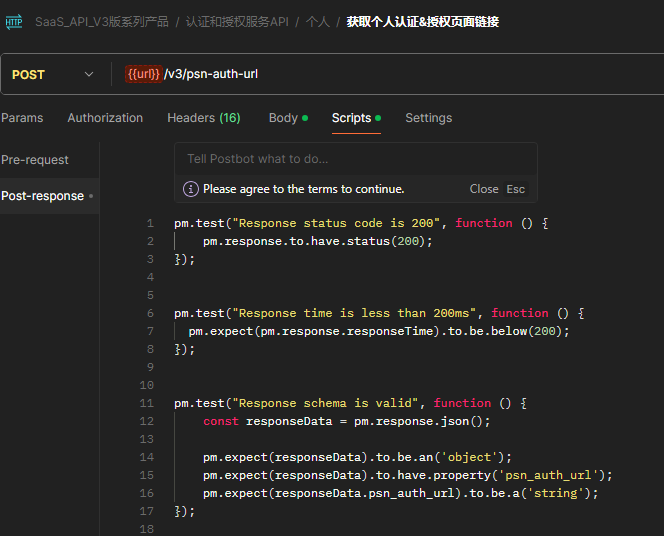The width and height of the screenshot is (664, 536).
Task: Click line number 18 in gutter
Action: [147, 529]
